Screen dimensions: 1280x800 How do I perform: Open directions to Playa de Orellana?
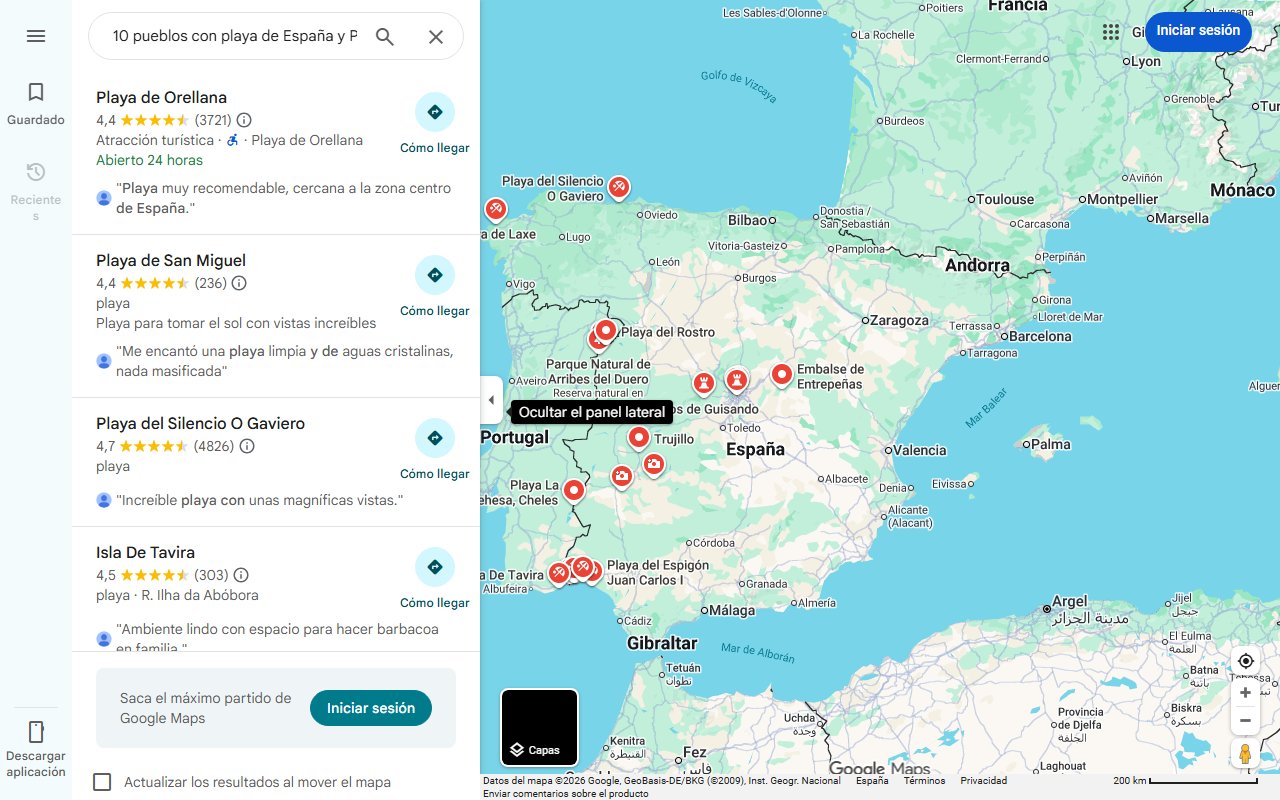click(x=434, y=111)
